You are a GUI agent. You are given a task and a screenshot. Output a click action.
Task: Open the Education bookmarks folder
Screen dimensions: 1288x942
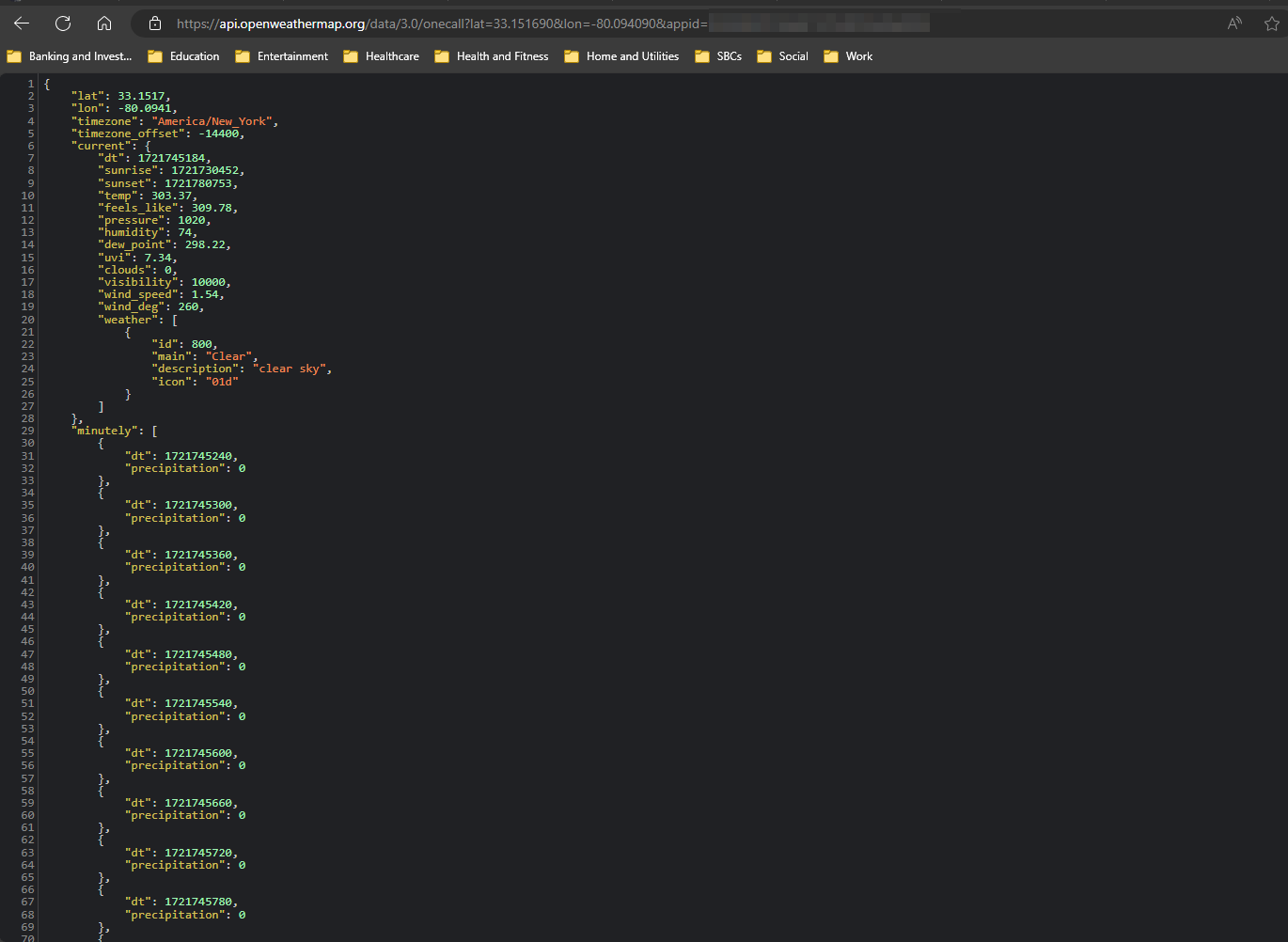tap(183, 56)
